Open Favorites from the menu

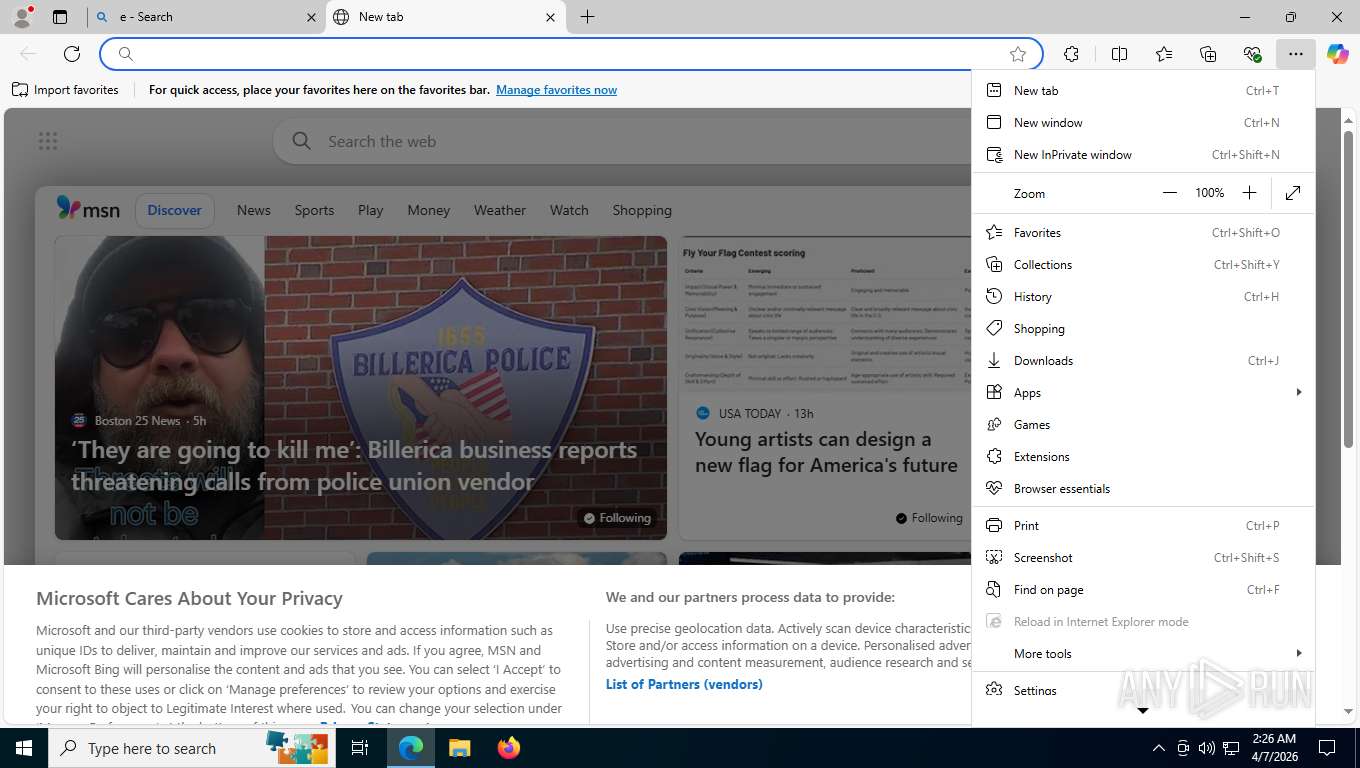click(1143, 232)
